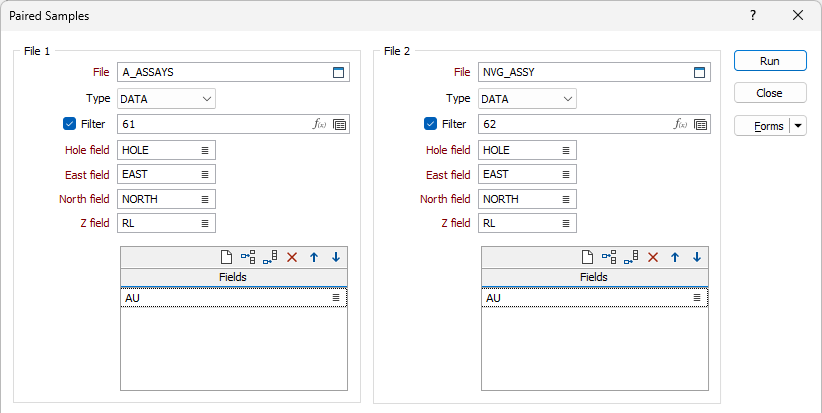The image size is (822, 413).
Task: Open file browser for A_ASSAYS file
Action: tap(339, 72)
